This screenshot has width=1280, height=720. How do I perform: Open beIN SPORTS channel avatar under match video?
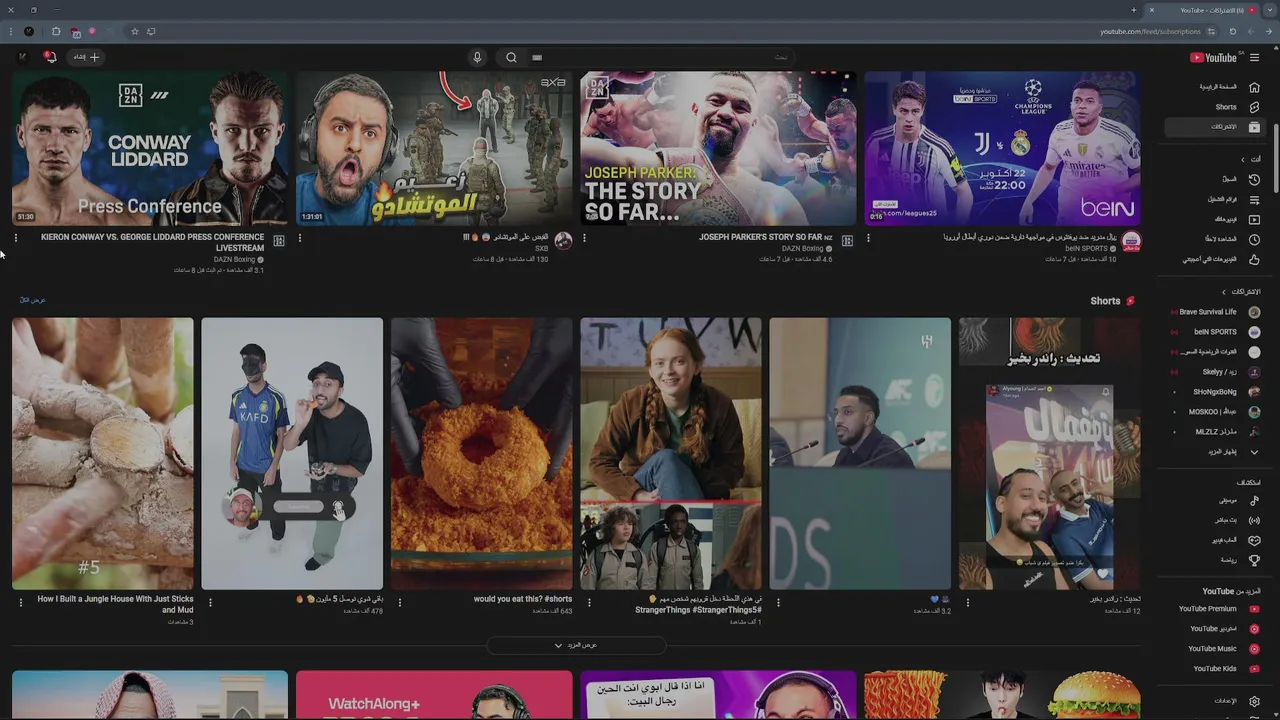[1131, 241]
